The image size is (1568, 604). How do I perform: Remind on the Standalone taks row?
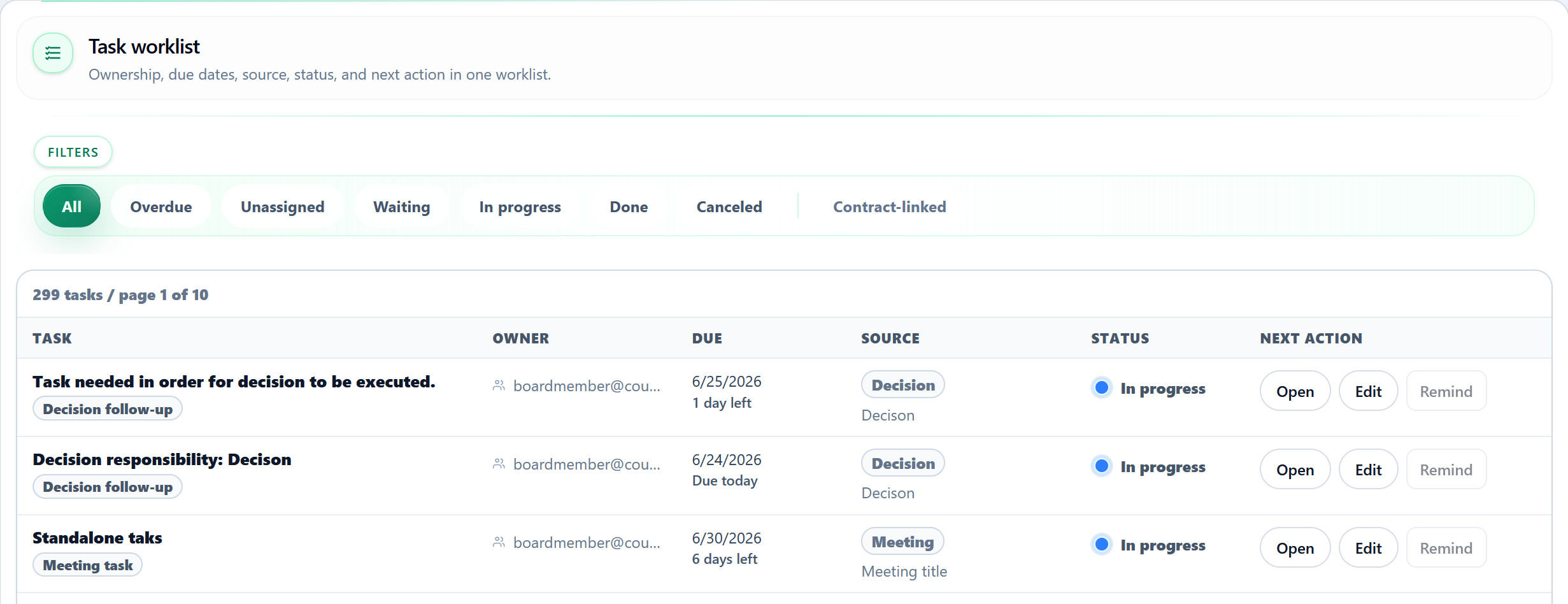coord(1446,548)
